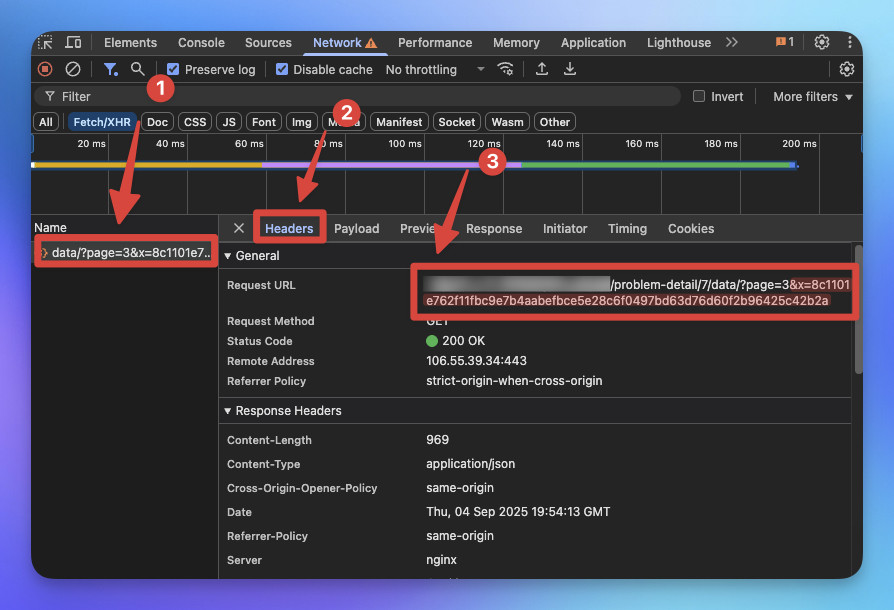Screen dimensions: 894x610
Task: Open the DevTools three-dot menu
Action: click(850, 42)
